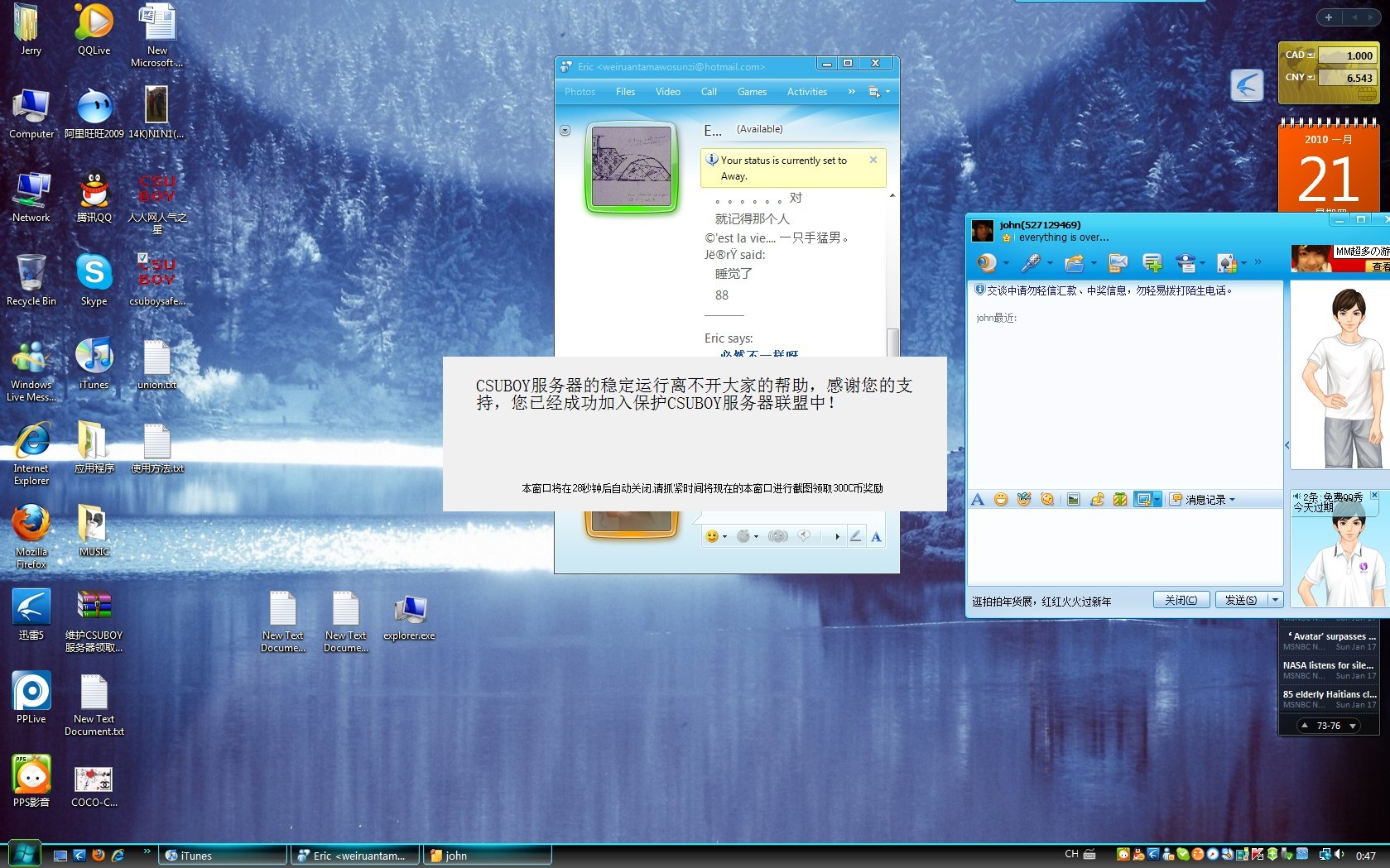Click Windows Start orb
This screenshot has height=868, width=1390.
click(x=23, y=853)
